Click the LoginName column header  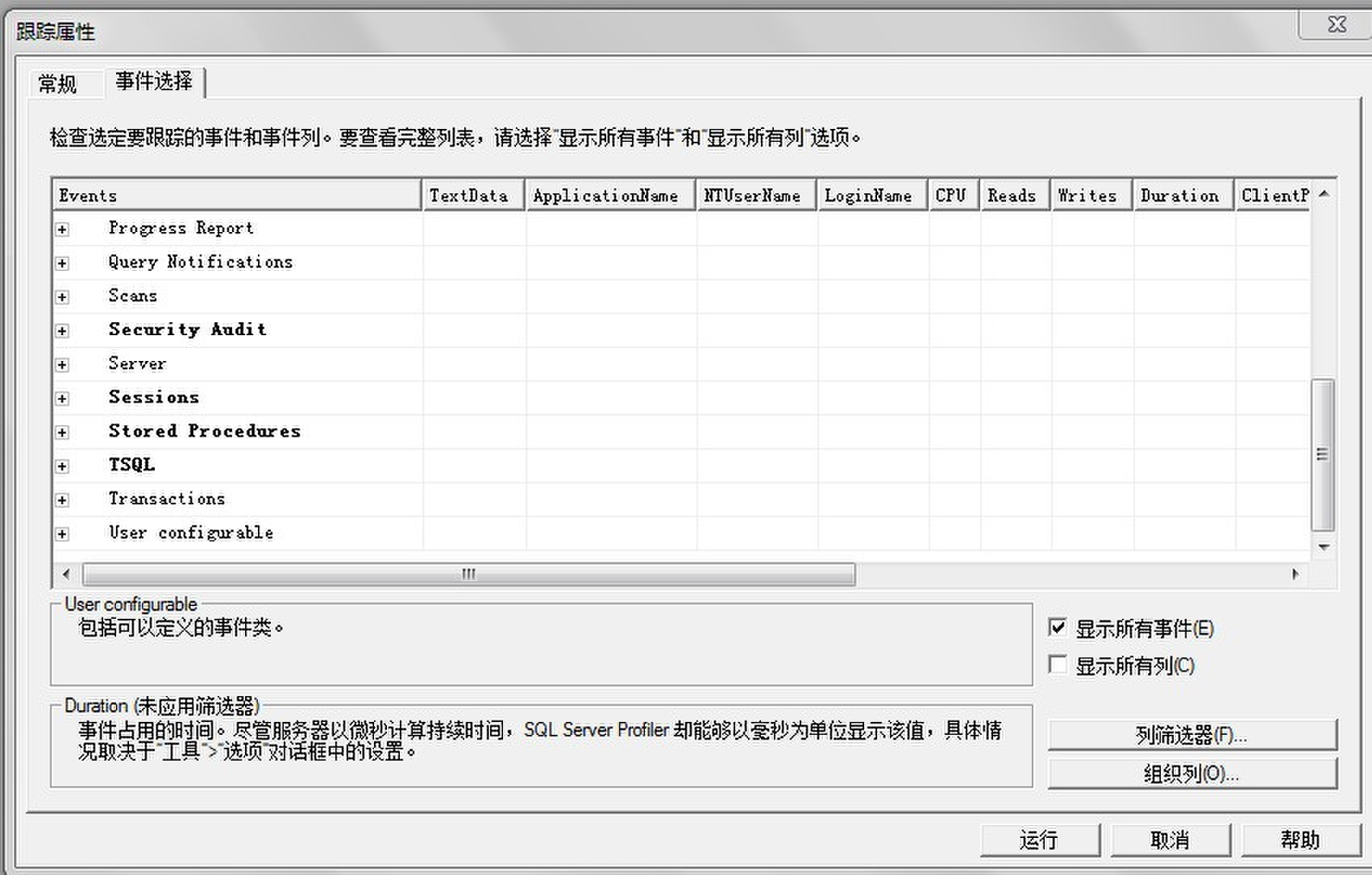tap(873, 196)
